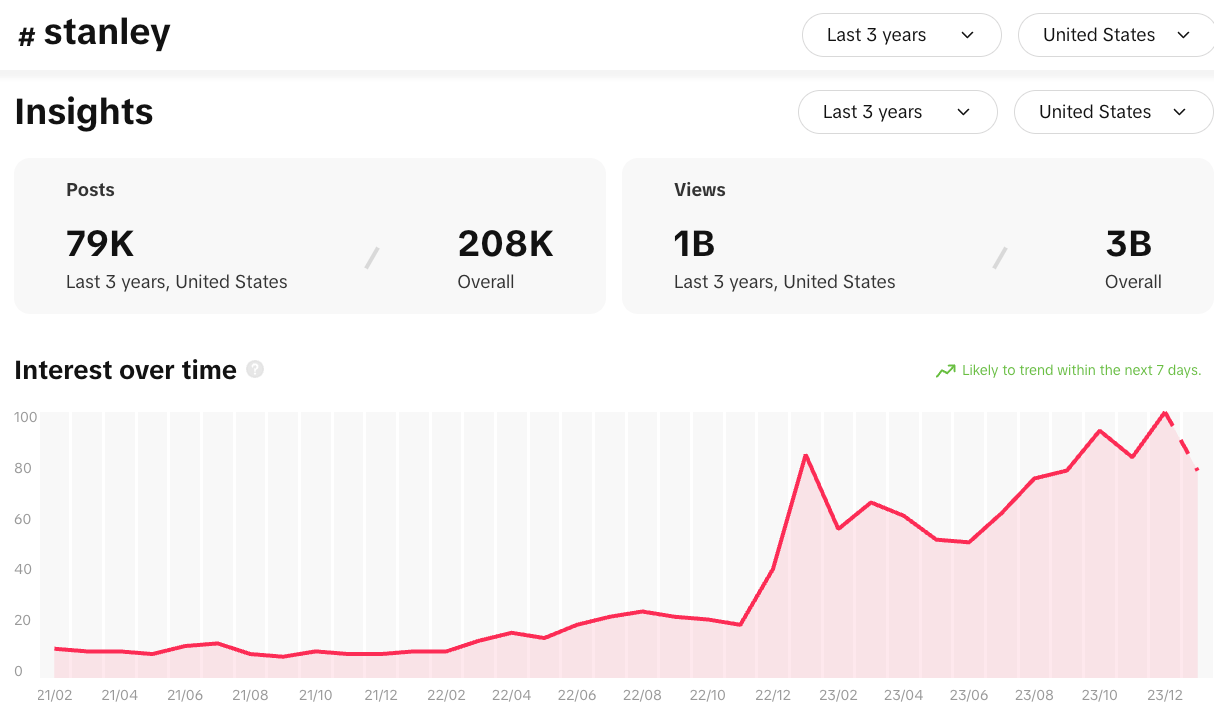Open Insights United States region dropdown
The image size is (1214, 723).
click(x=1113, y=112)
